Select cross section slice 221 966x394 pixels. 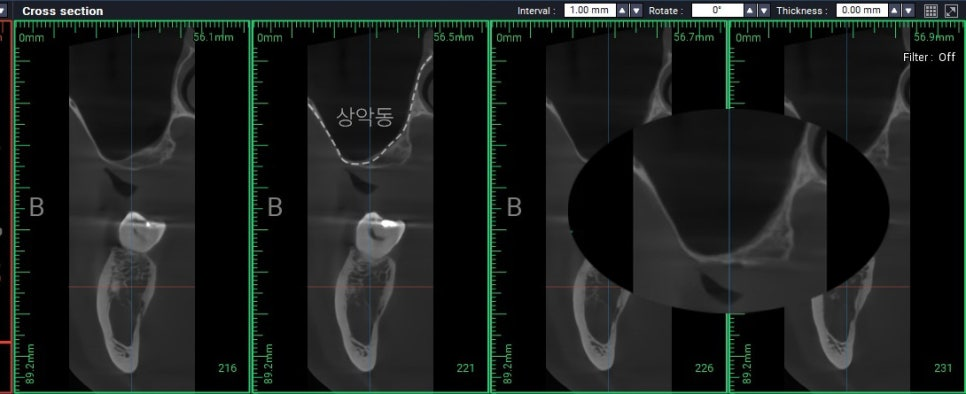click(370, 206)
